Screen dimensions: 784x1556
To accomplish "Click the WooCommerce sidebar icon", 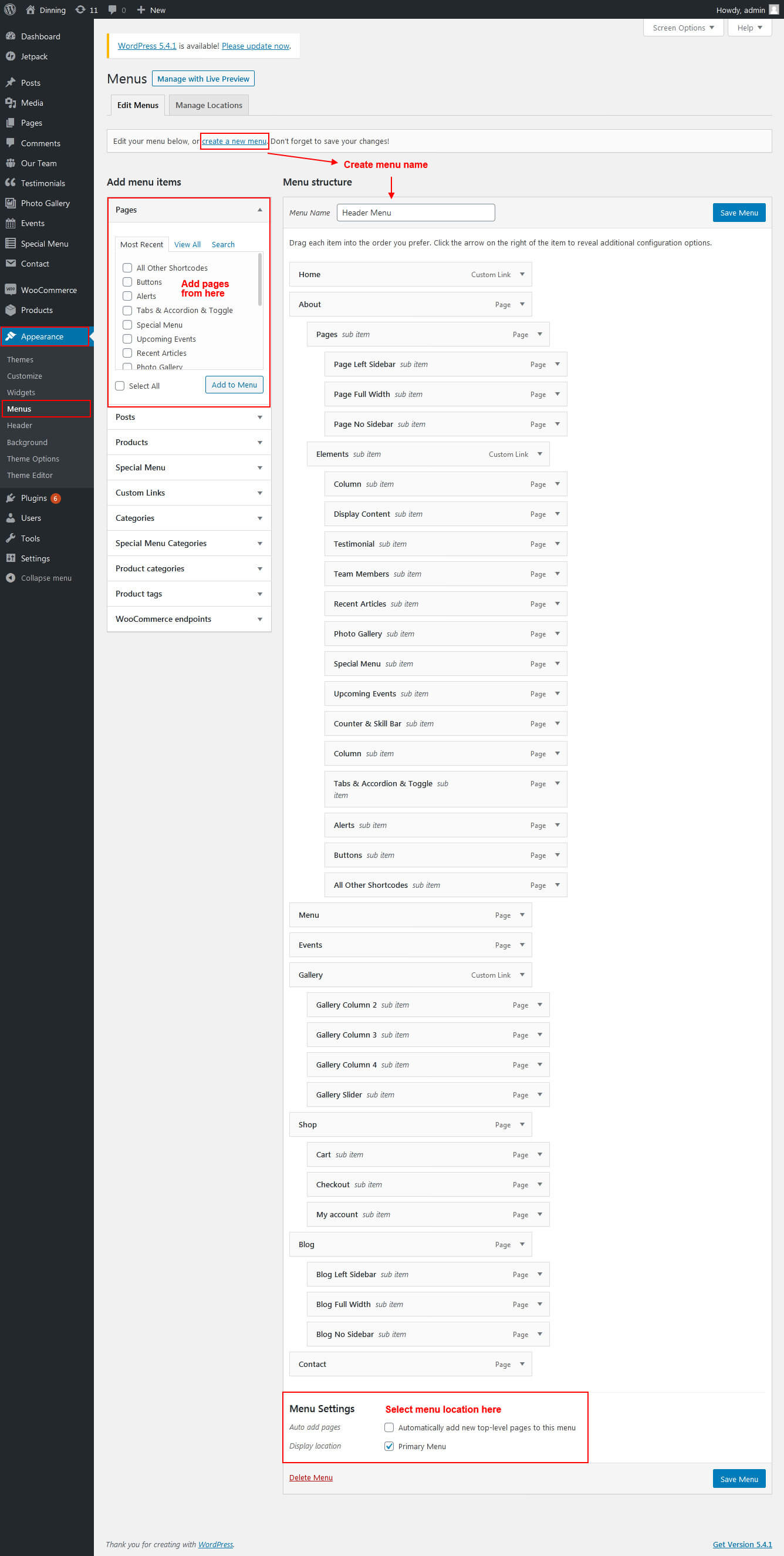I will [10, 289].
